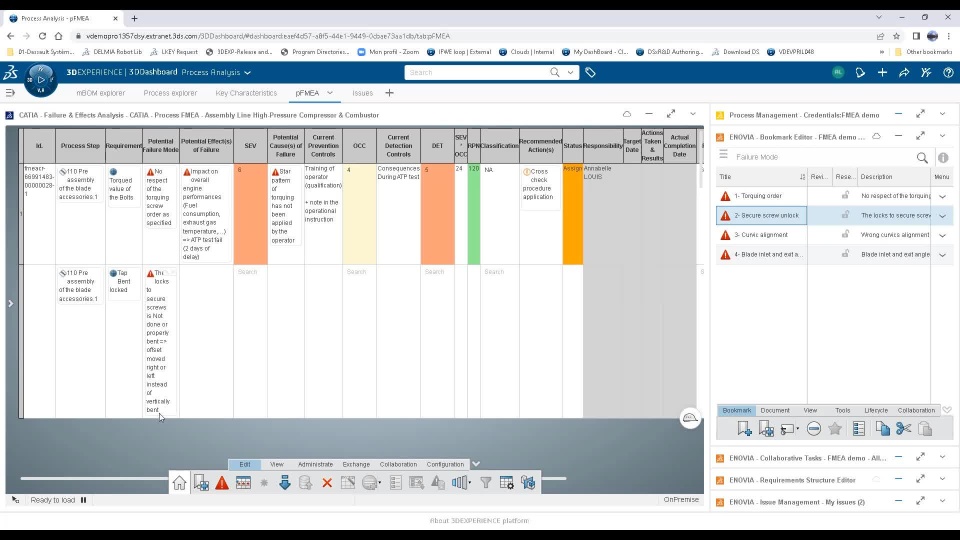Expand Issue Management widget menu chevron
This screenshot has height=540, width=960.
942,501
